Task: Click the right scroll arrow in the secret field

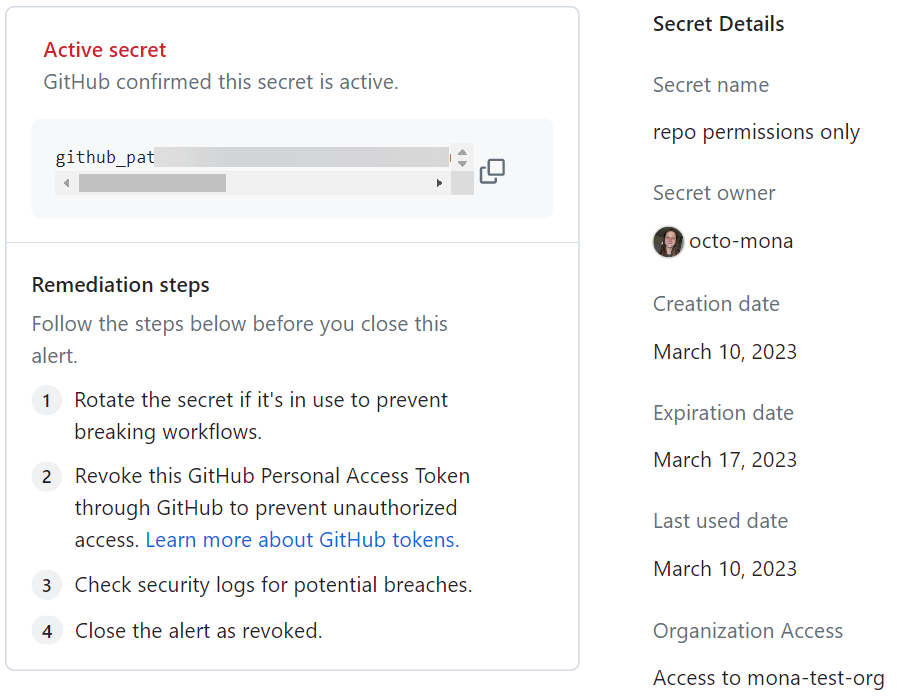Action: click(440, 183)
